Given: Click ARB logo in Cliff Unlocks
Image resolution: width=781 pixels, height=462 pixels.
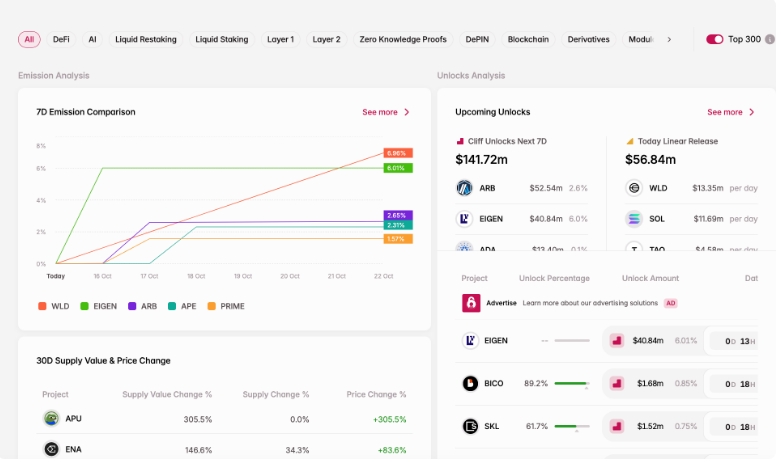Looking at the screenshot, I should point(464,188).
